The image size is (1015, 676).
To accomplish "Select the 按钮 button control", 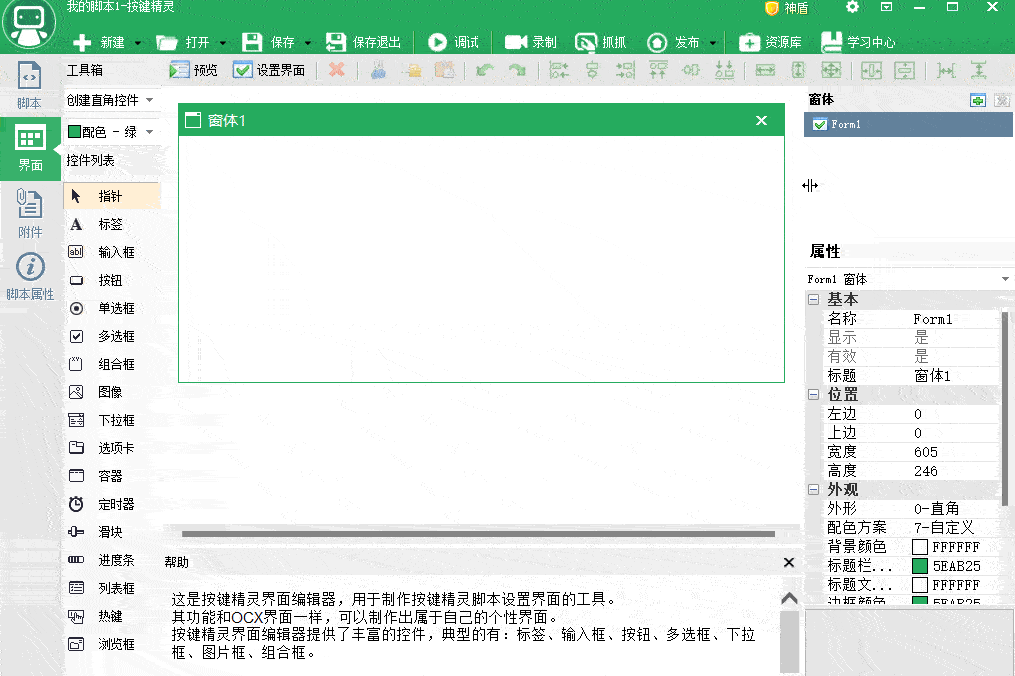I will [x=111, y=280].
